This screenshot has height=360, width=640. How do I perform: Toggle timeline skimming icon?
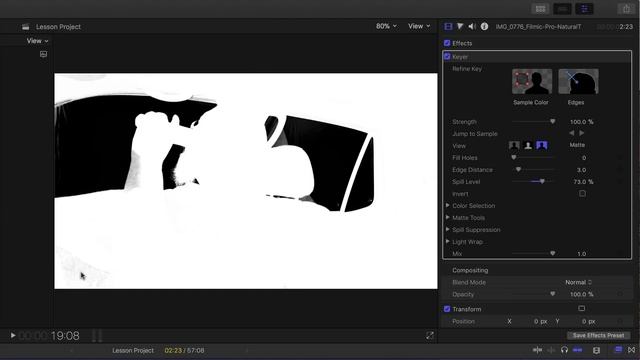point(538,350)
